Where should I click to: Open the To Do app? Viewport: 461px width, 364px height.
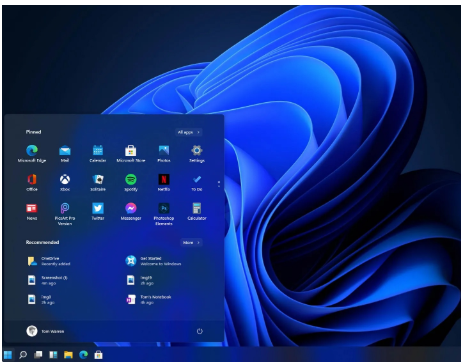click(x=197, y=182)
